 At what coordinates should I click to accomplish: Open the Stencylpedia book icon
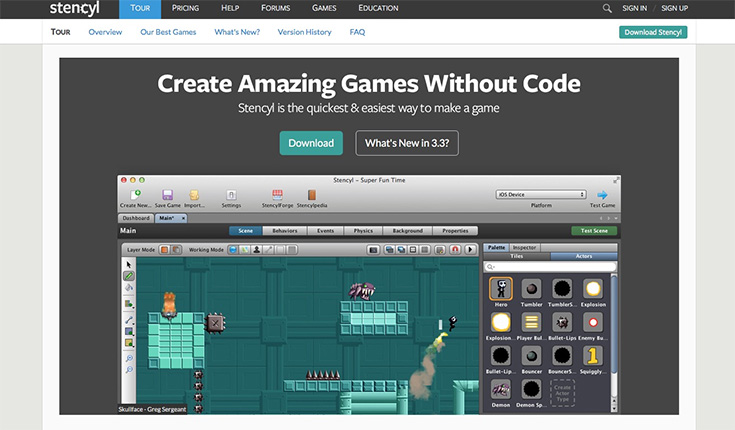click(312, 195)
